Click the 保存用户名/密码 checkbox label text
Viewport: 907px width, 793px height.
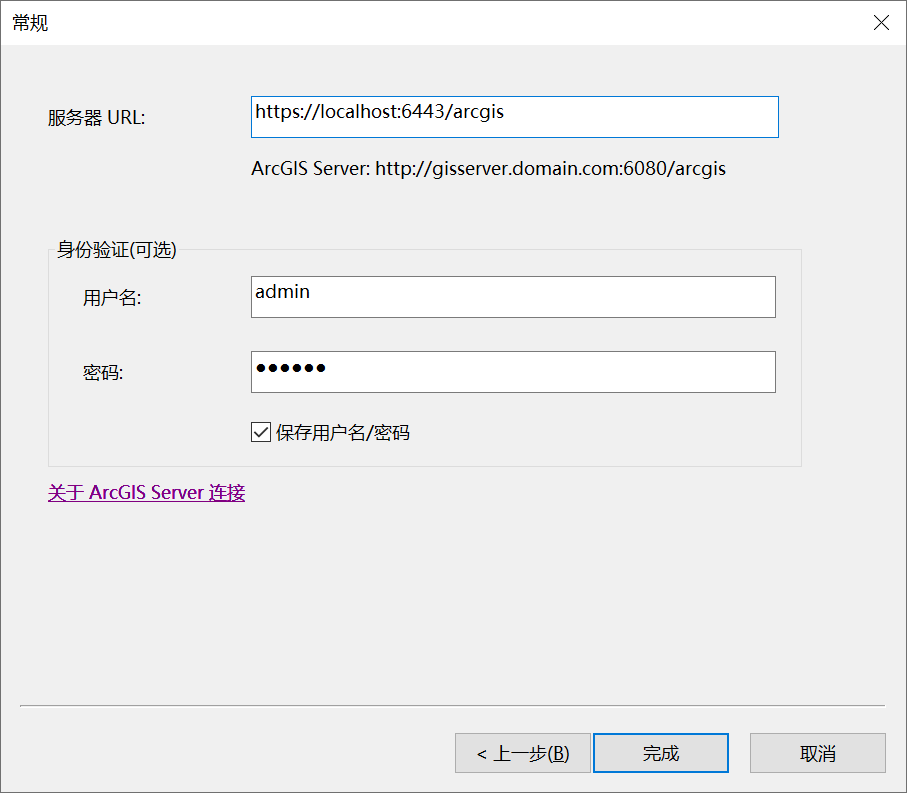click(342, 433)
